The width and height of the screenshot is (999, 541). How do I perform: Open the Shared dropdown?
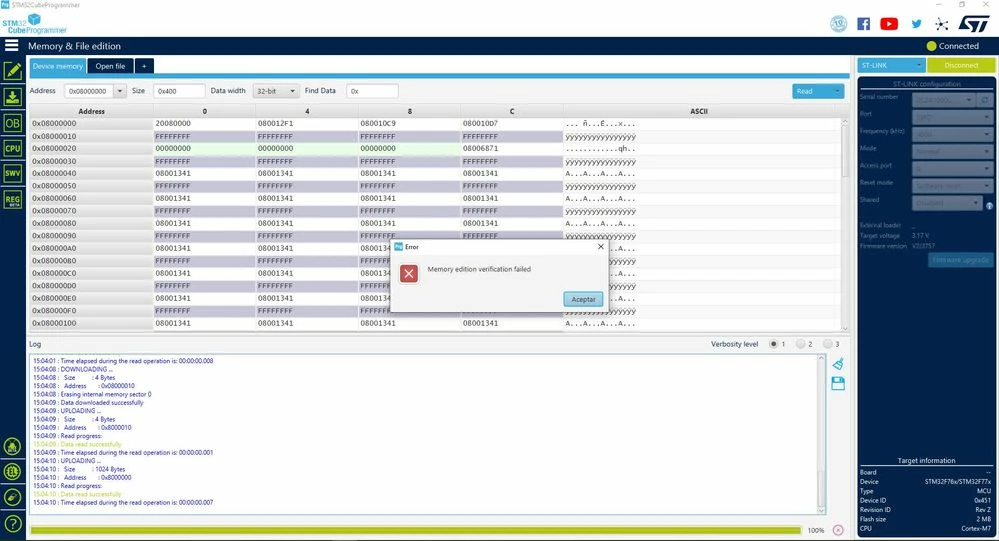(x=947, y=203)
